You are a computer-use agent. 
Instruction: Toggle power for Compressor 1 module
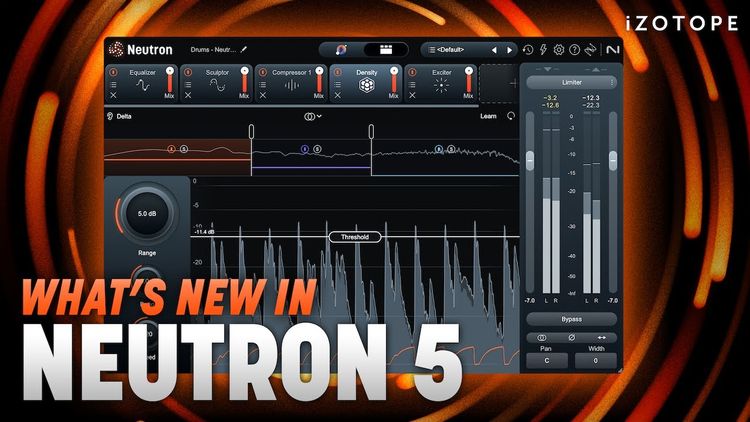[263, 72]
